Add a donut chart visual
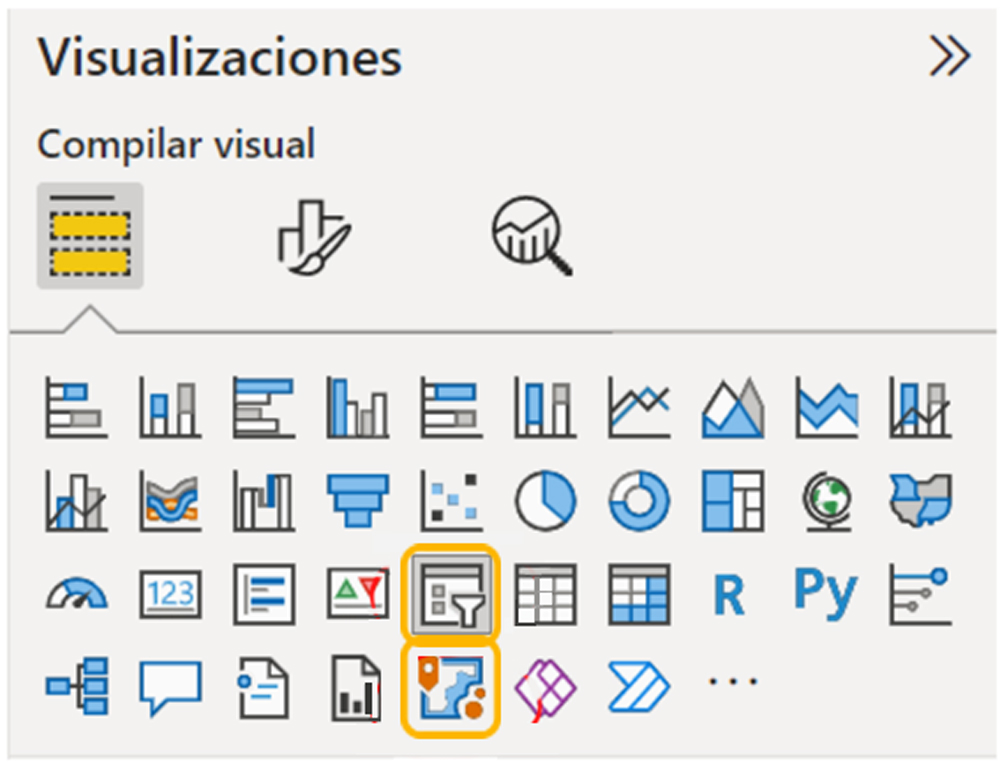 click(x=639, y=501)
